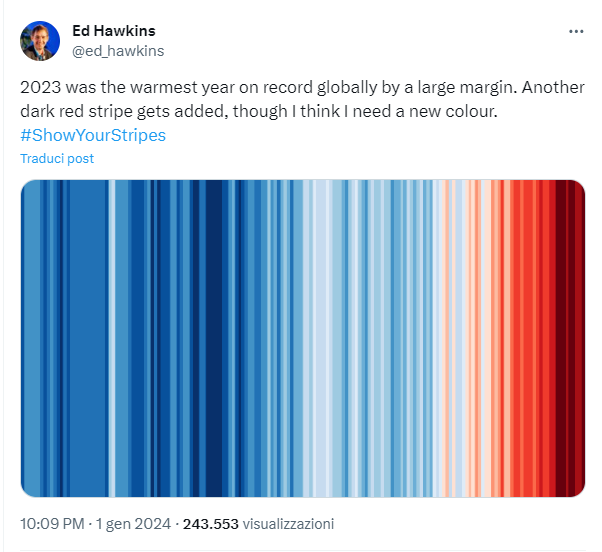The image size is (602, 552).
Task: Click the 10:09 PM timestamp
Action: coord(52,524)
